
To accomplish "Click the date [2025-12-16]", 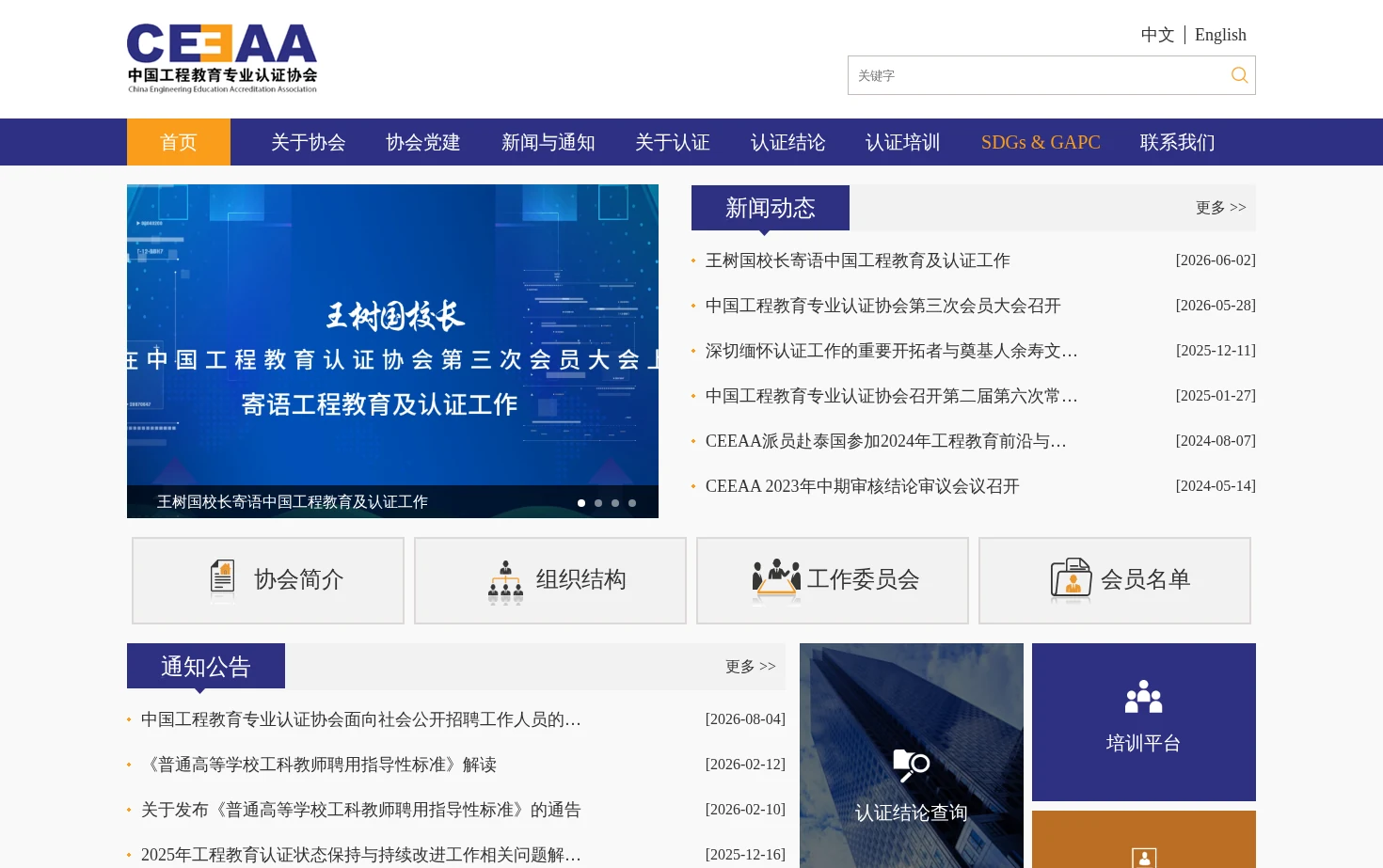I will tap(745, 855).
